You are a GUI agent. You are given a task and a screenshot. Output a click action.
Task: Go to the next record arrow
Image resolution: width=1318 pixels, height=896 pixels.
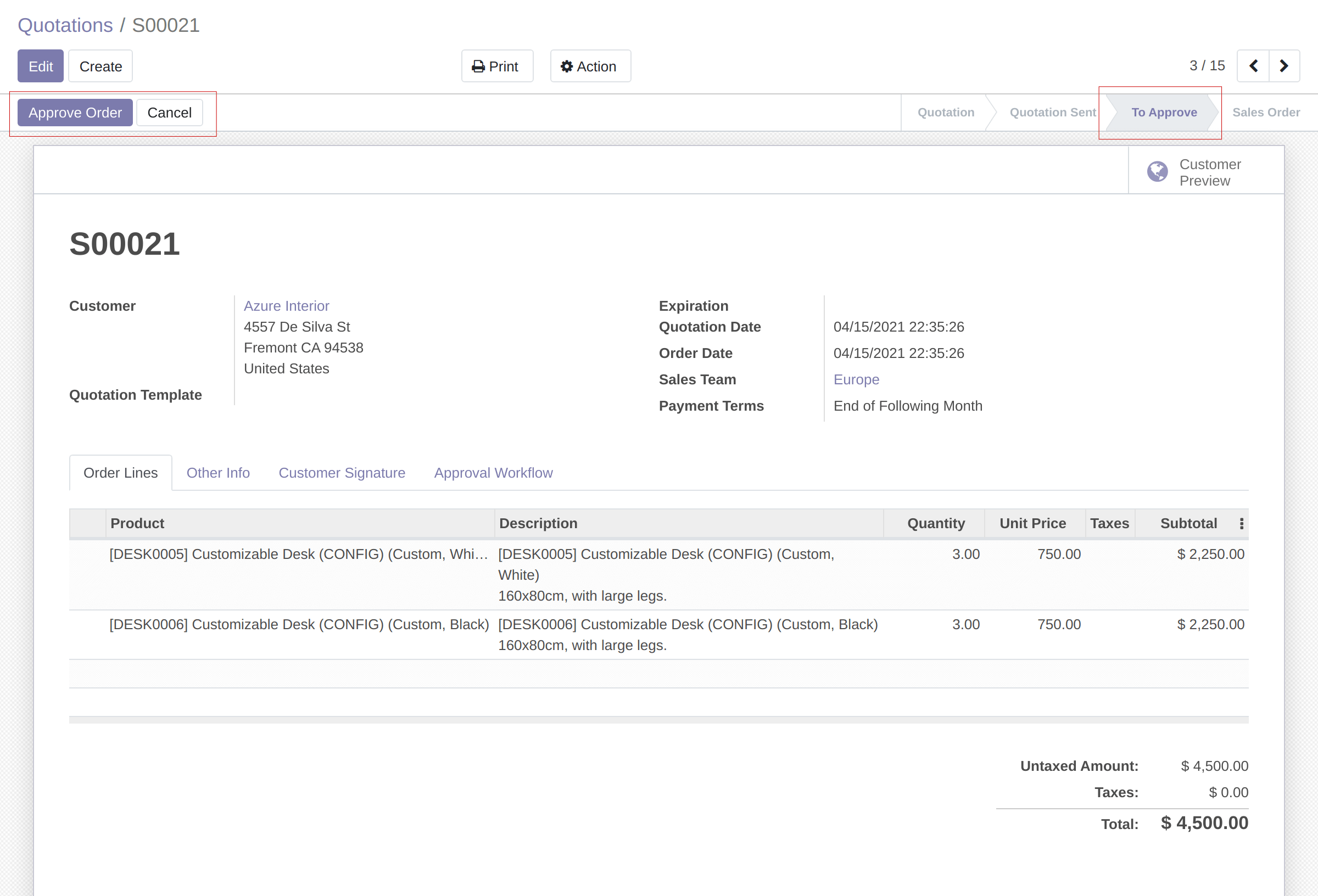tap(1284, 66)
